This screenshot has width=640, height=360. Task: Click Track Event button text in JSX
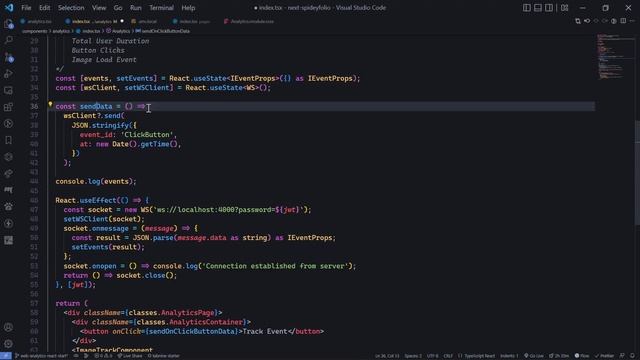[x=265, y=331]
